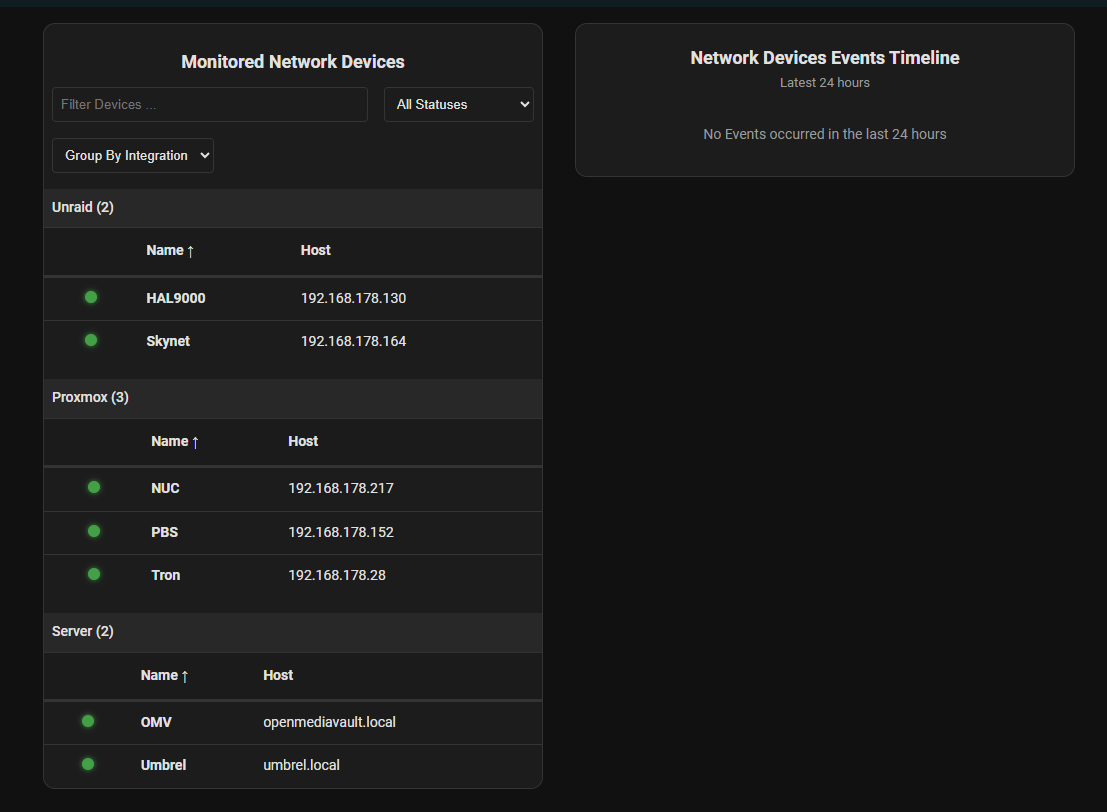This screenshot has height=812, width=1107.
Task: Open the Group By Integration dropdown
Action: pos(132,155)
